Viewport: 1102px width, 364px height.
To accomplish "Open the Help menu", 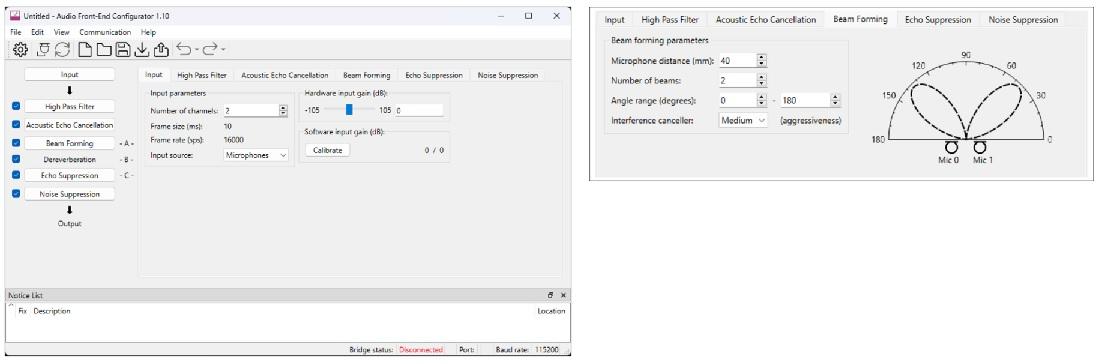I will tap(148, 32).
